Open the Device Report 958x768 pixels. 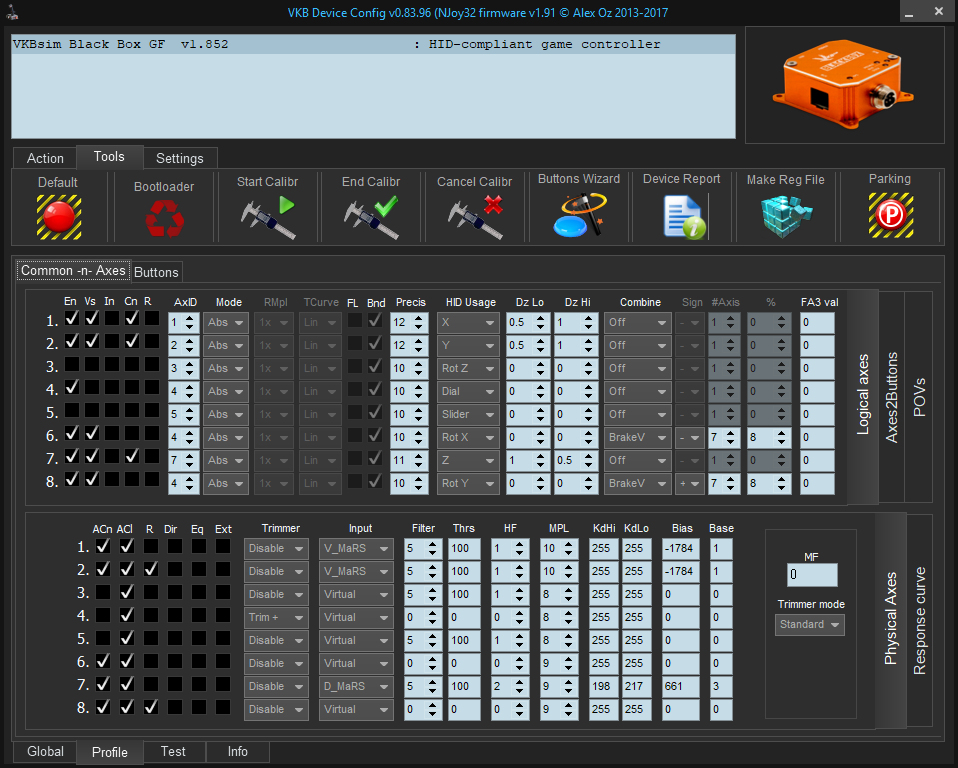(683, 216)
